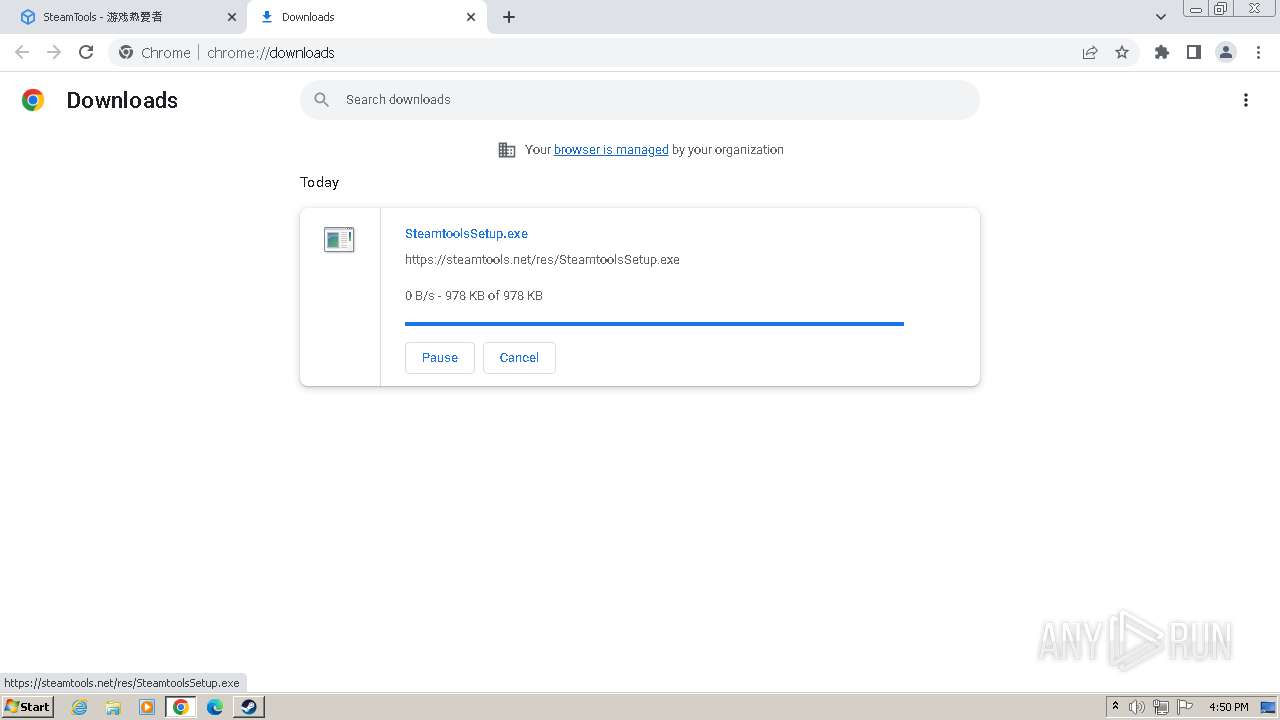
Task: Go forward in browser history
Action: pyautogui.click(x=54, y=53)
